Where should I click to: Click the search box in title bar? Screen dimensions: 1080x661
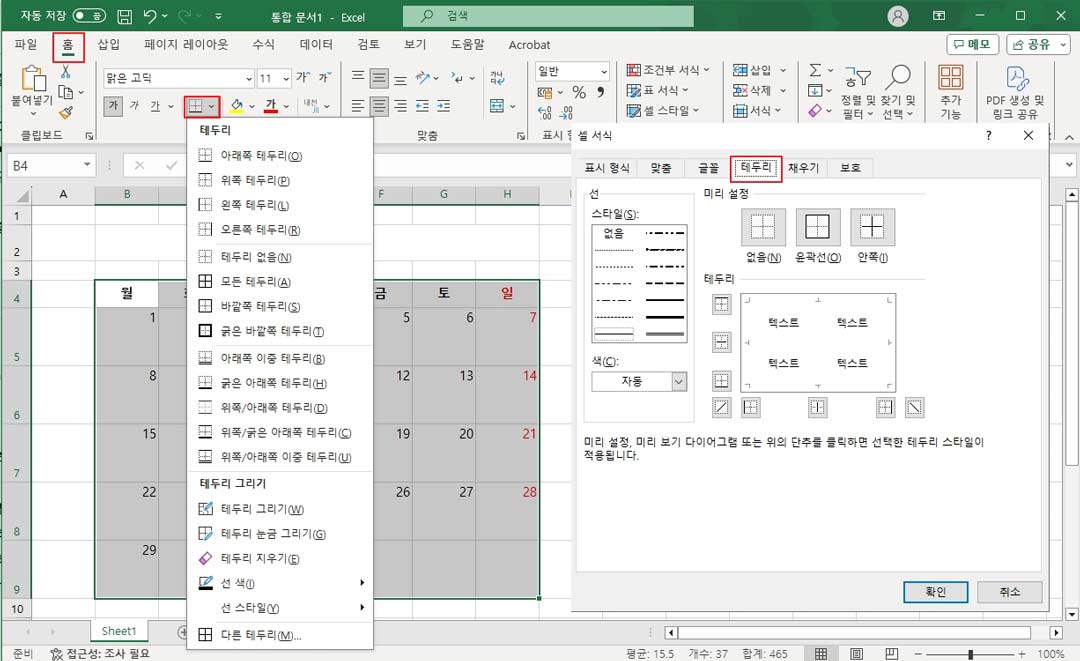click(x=548, y=16)
